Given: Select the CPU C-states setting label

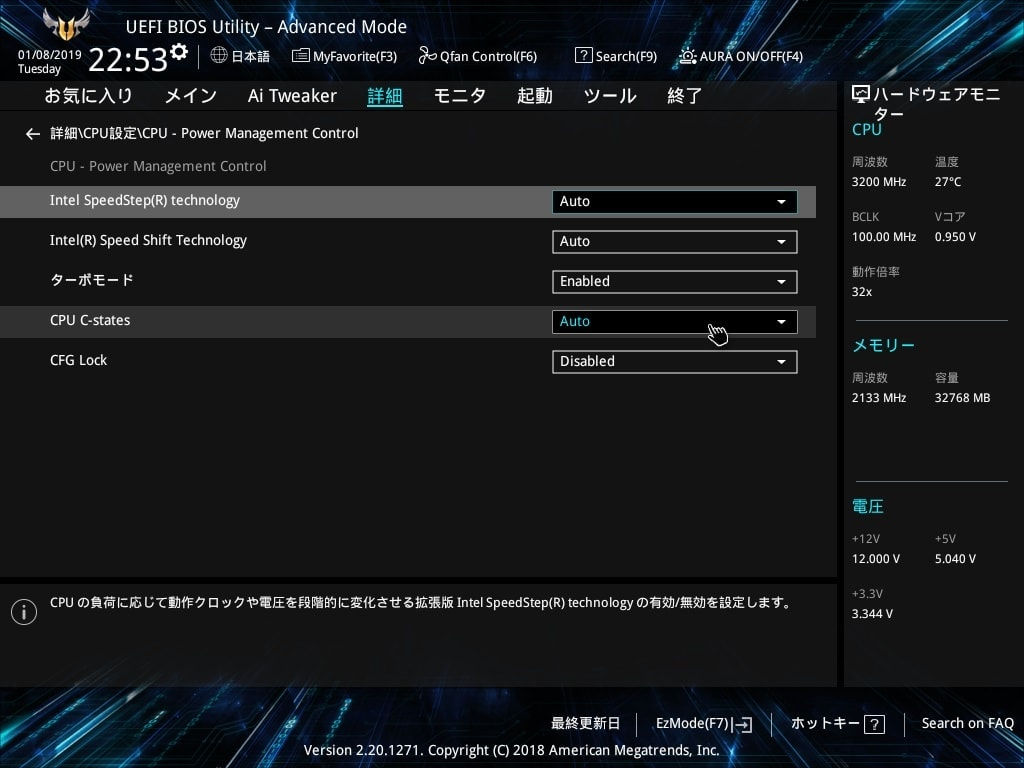Looking at the screenshot, I should (90, 321).
